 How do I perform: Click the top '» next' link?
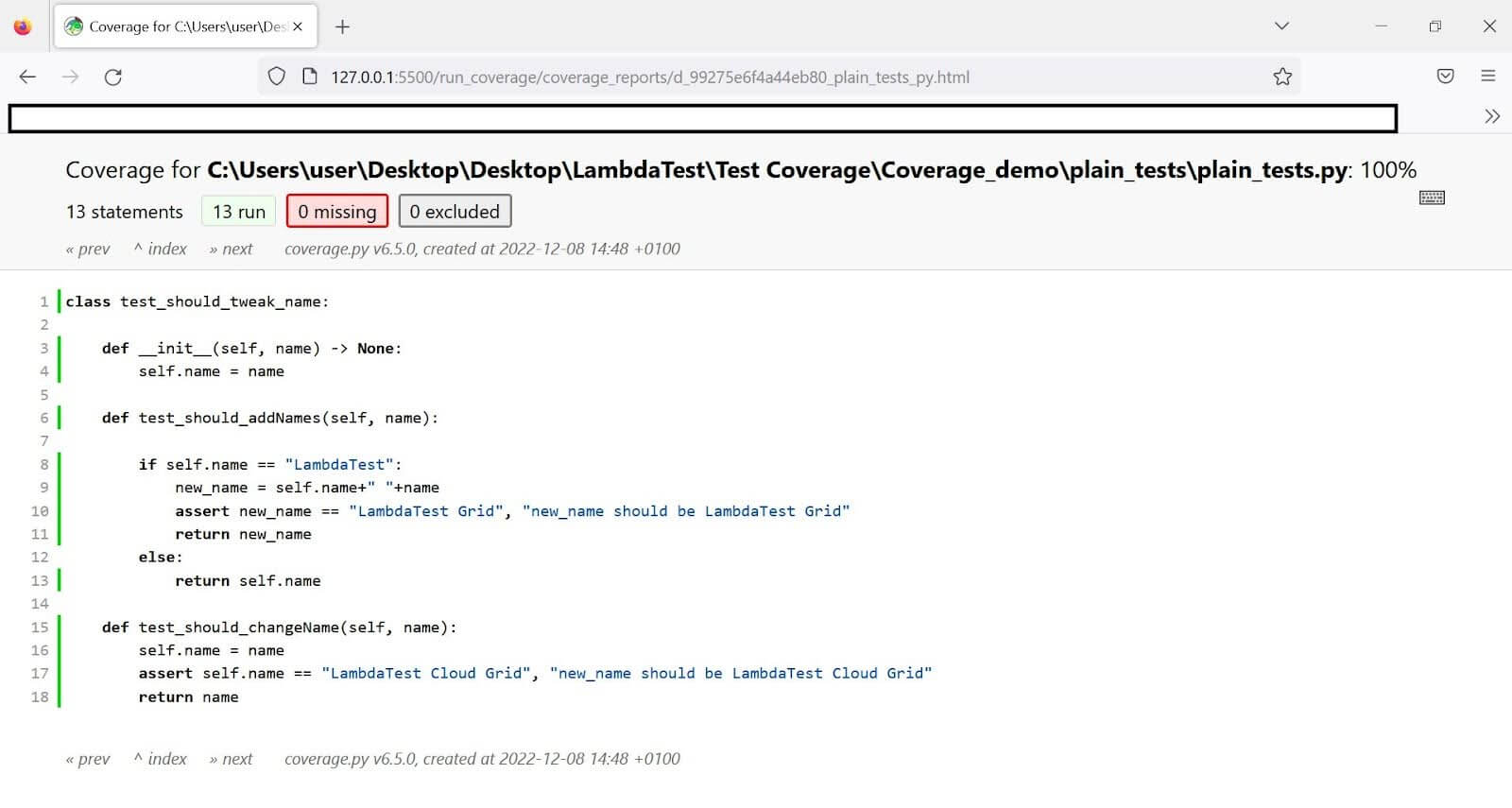pos(231,249)
